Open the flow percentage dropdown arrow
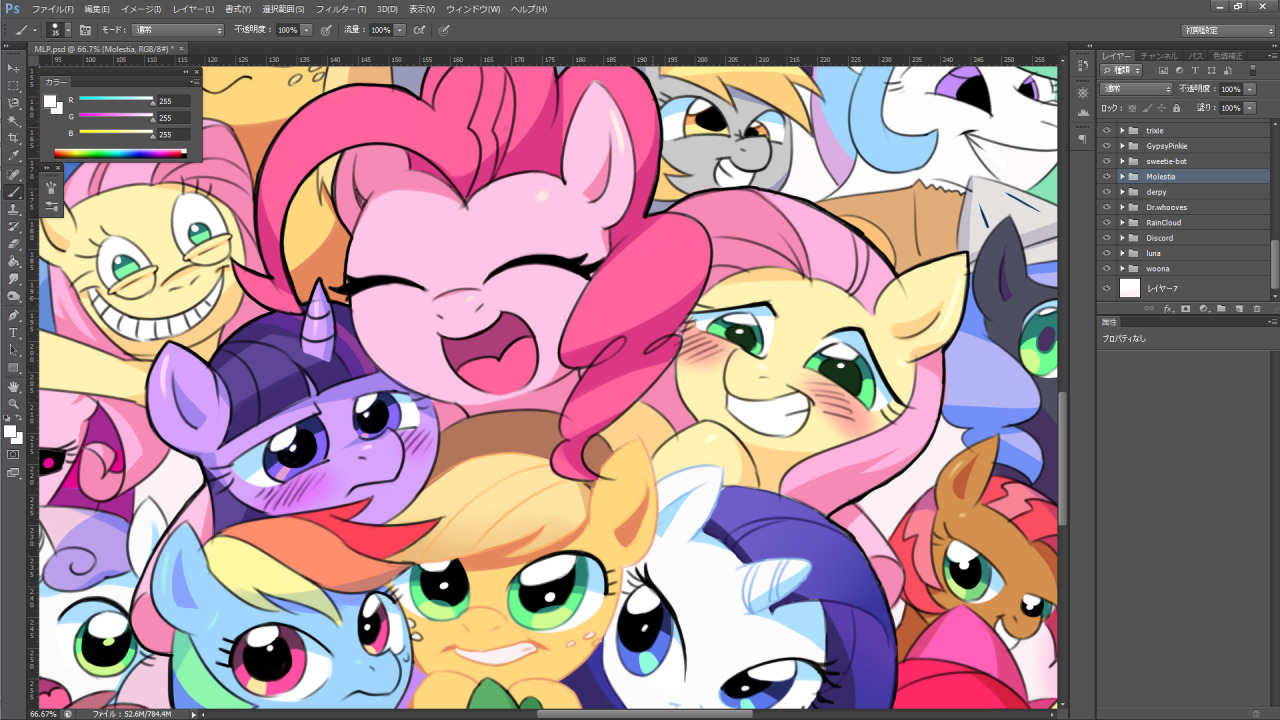1280x720 pixels. pyautogui.click(x=400, y=30)
